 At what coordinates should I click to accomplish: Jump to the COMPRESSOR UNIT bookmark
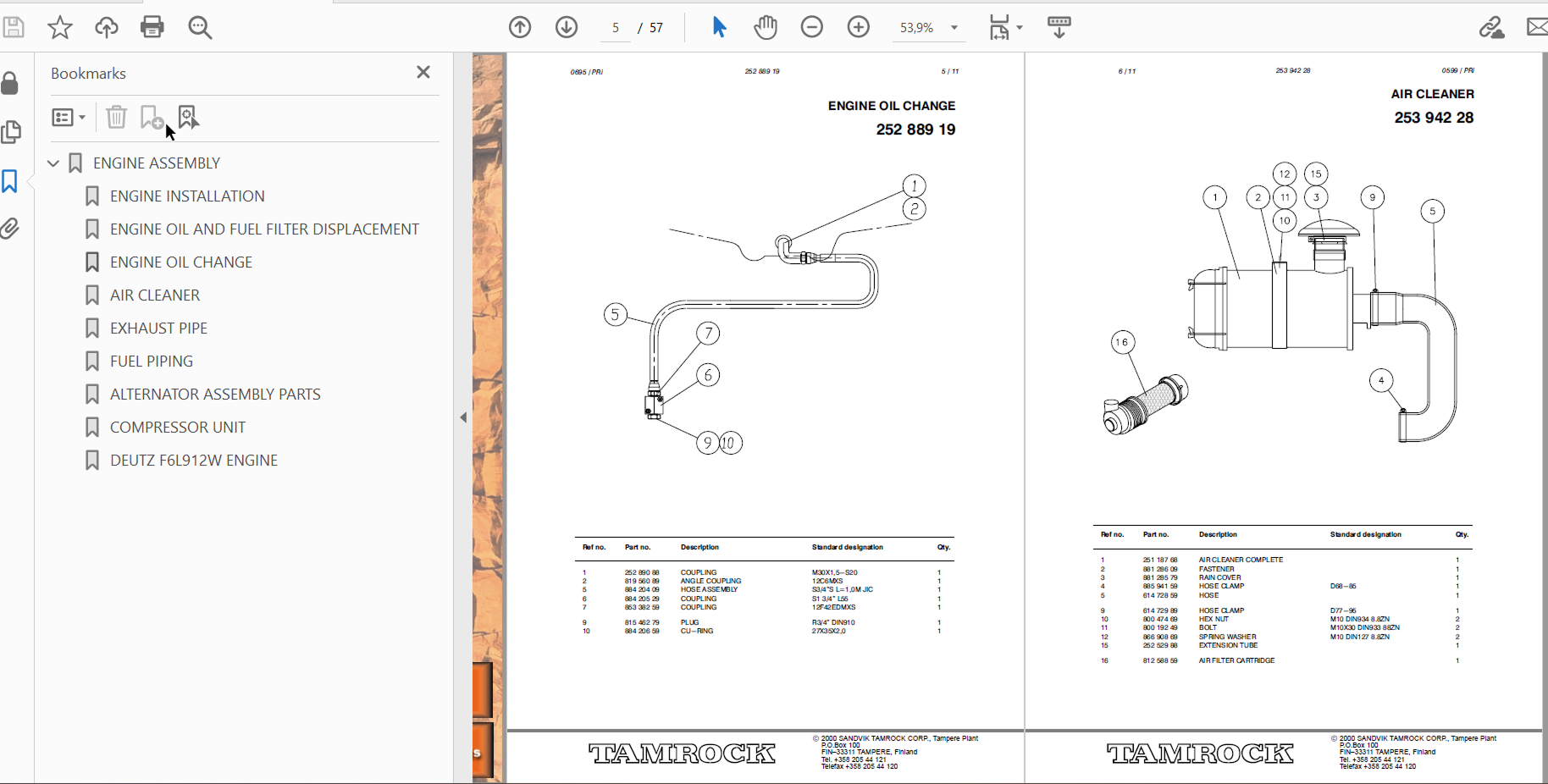tap(178, 427)
